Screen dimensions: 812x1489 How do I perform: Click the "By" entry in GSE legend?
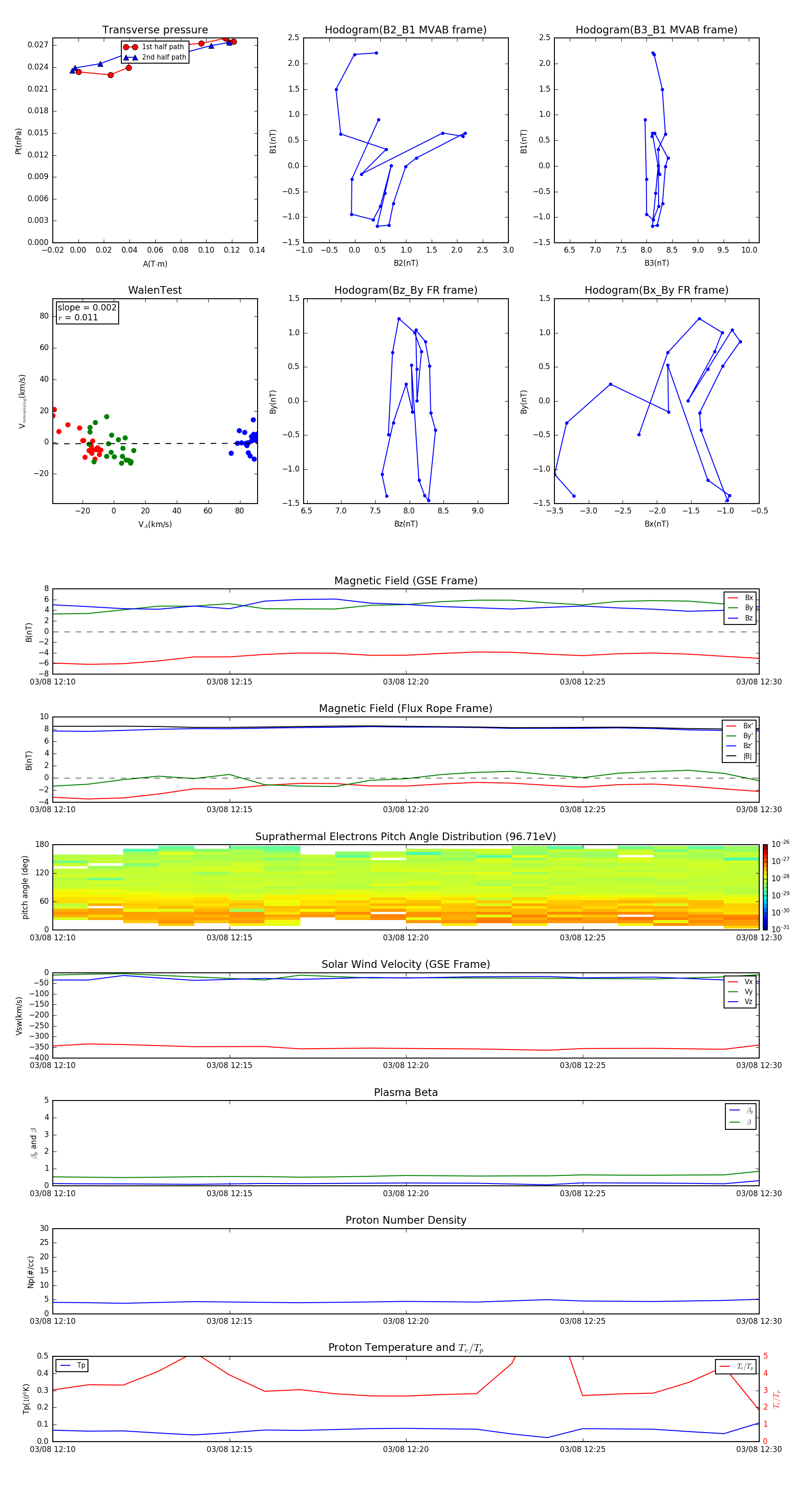(740, 607)
